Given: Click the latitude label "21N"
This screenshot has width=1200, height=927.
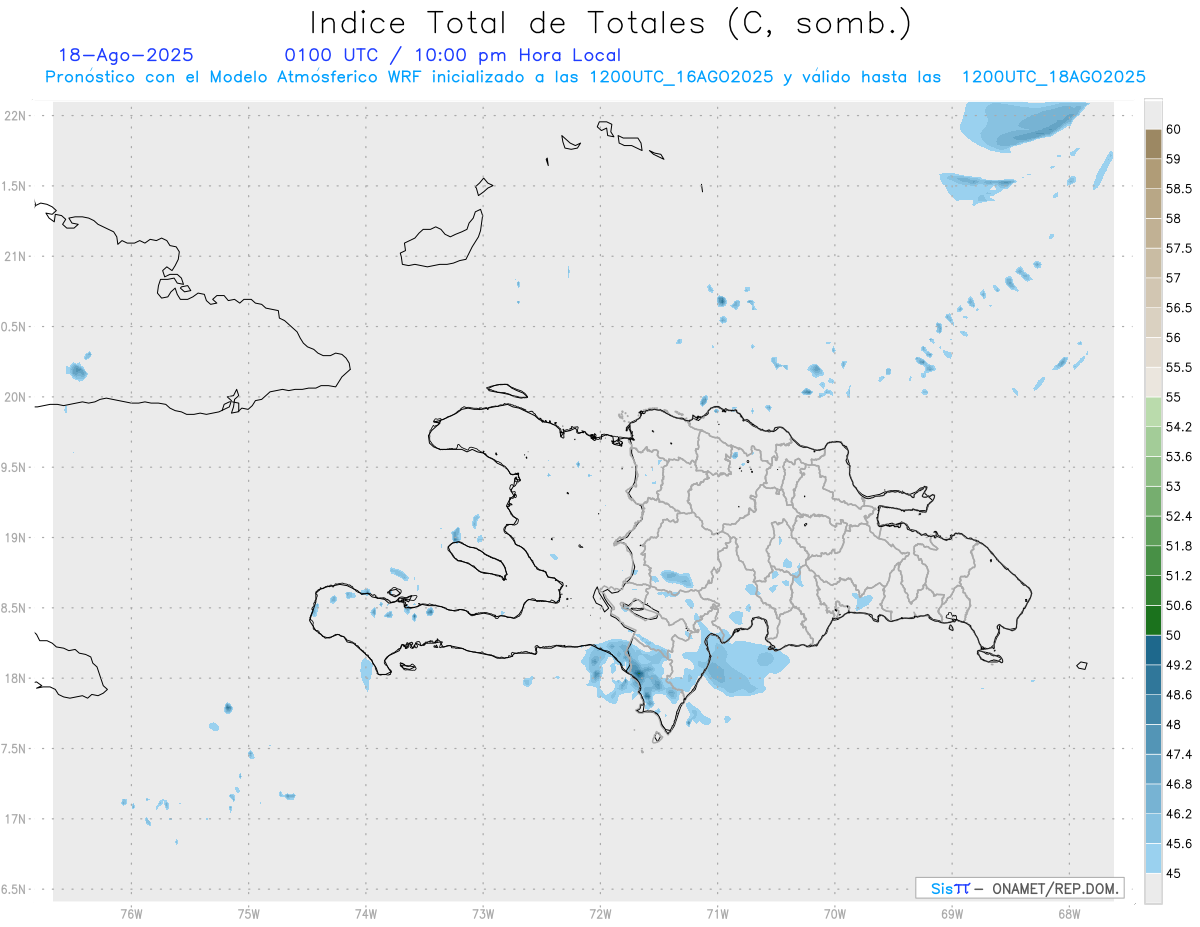Looking at the screenshot, I should pyautogui.click(x=15, y=257).
